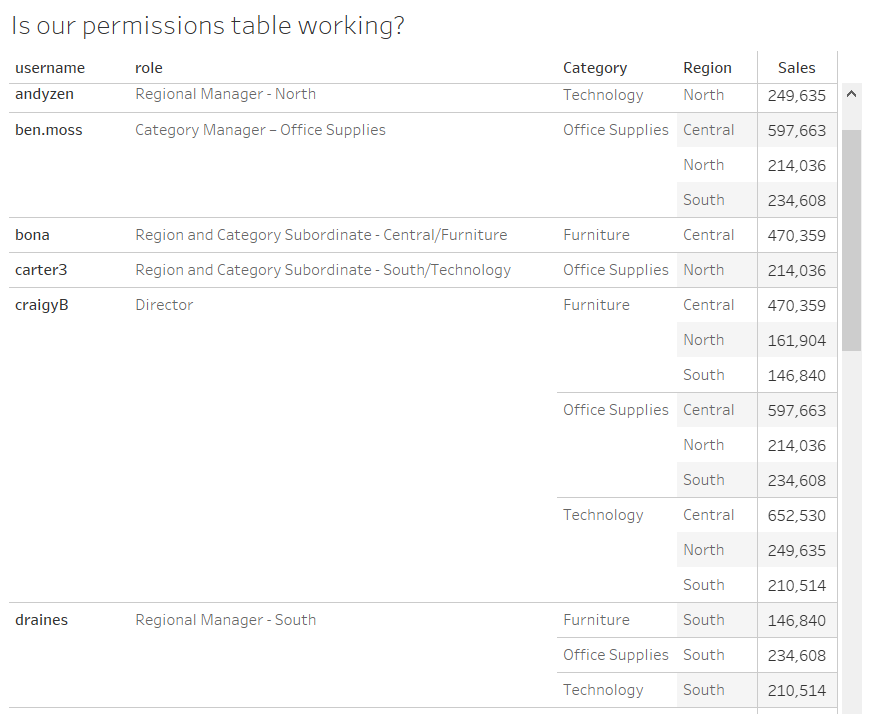Viewport: 869px width, 714px height.
Task: Click the Region column header
Action: coord(707,68)
